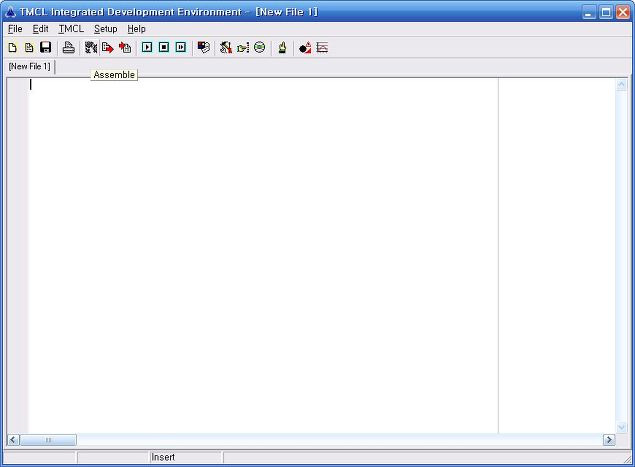Viewport: 635px width, 467px height.
Task: Click the black circle red triangle icon
Action: click(x=305, y=48)
